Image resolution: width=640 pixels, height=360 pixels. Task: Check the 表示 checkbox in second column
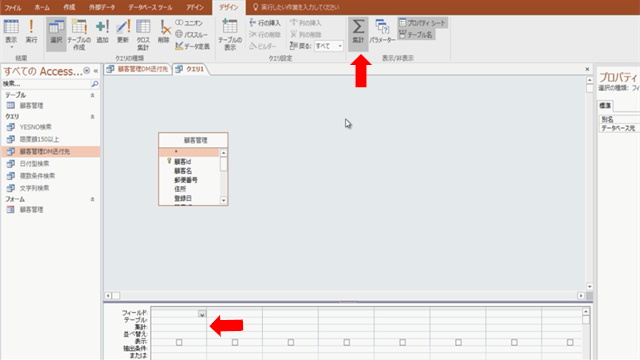(235, 342)
